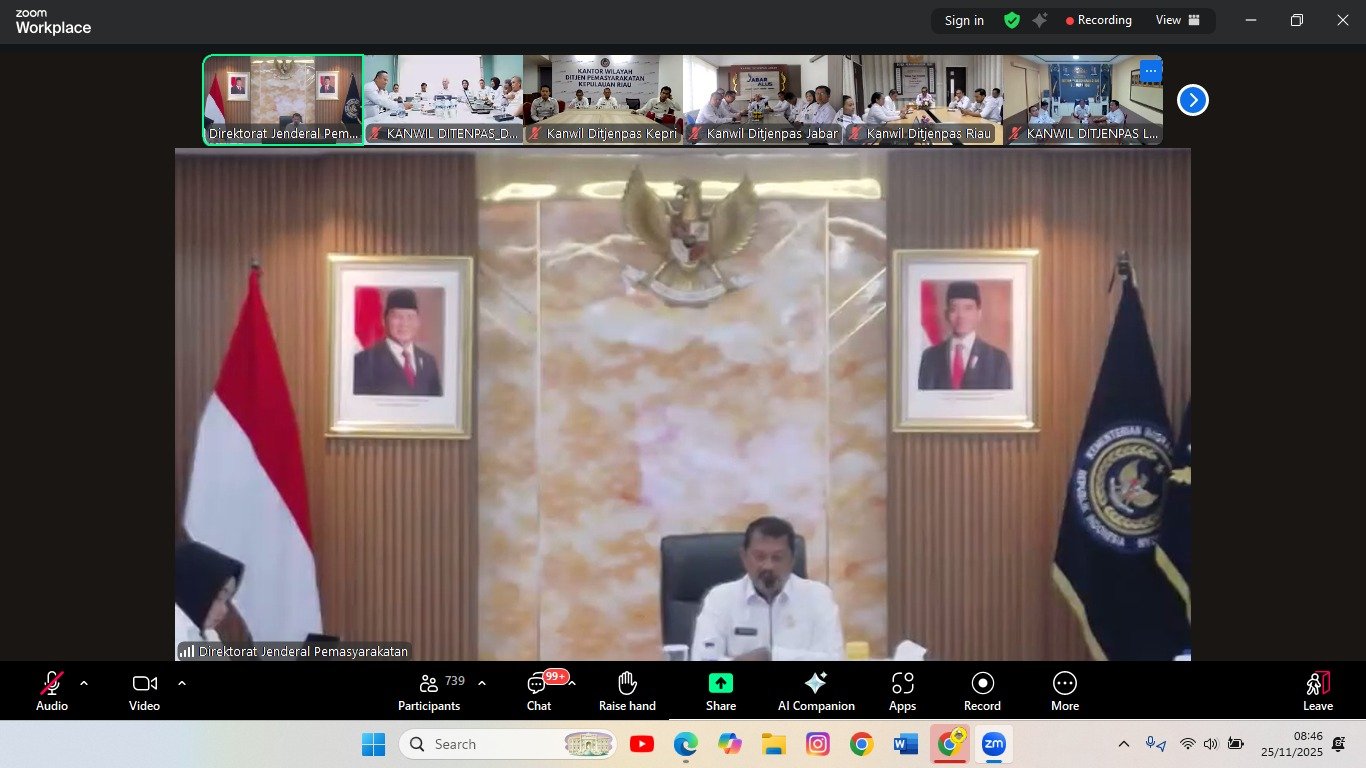The height and width of the screenshot is (768, 1366).
Task: Open the Participants panel
Action: pos(429,690)
